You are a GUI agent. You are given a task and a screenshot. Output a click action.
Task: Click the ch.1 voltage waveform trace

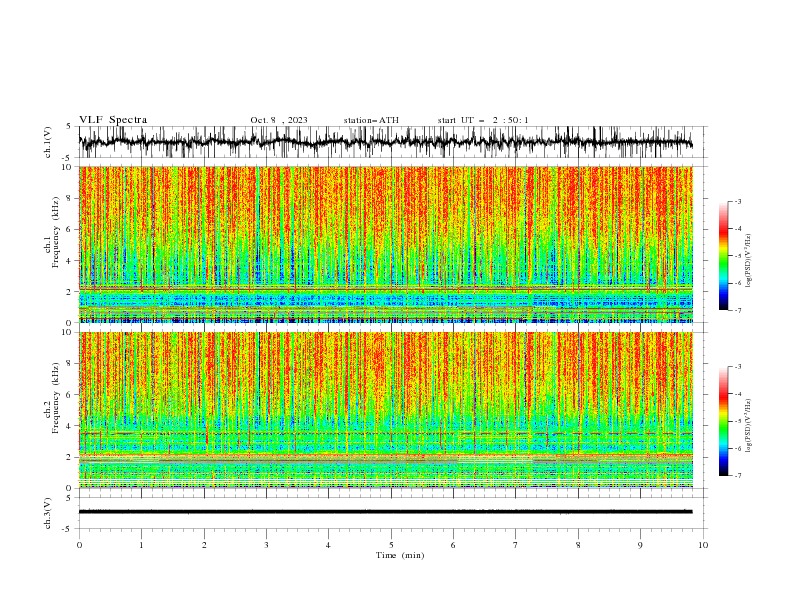[386, 142]
